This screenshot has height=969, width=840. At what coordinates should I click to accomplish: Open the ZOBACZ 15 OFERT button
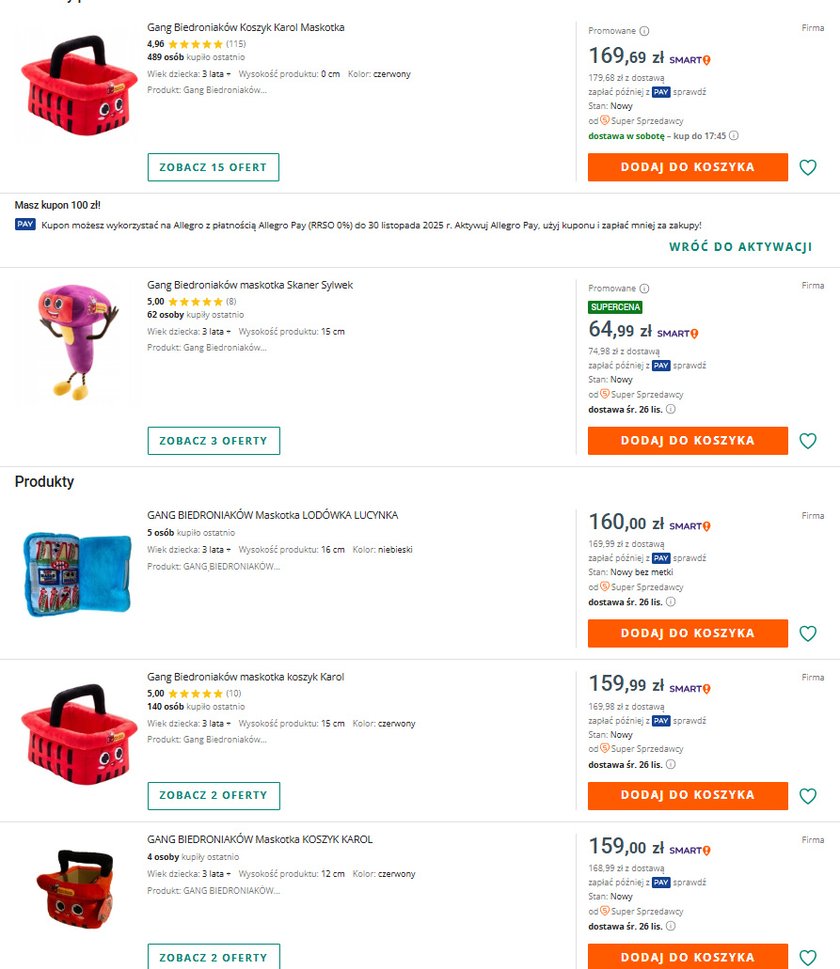pyautogui.click(x=213, y=167)
